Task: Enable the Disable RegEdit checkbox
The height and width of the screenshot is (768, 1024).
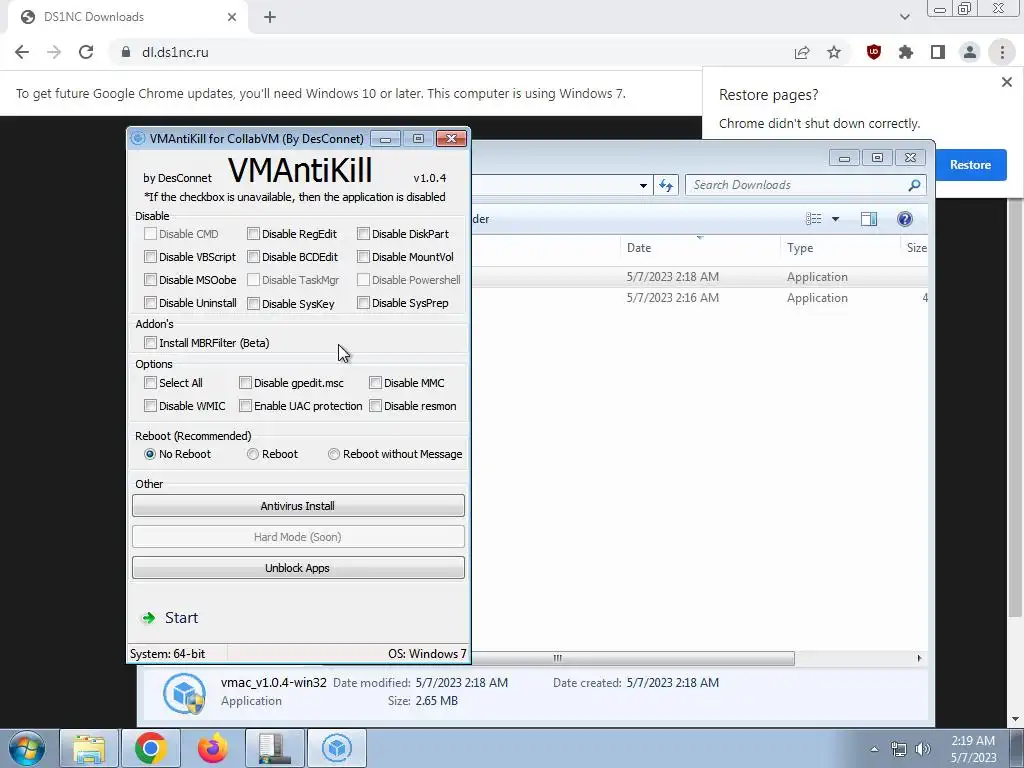Action: click(253, 234)
